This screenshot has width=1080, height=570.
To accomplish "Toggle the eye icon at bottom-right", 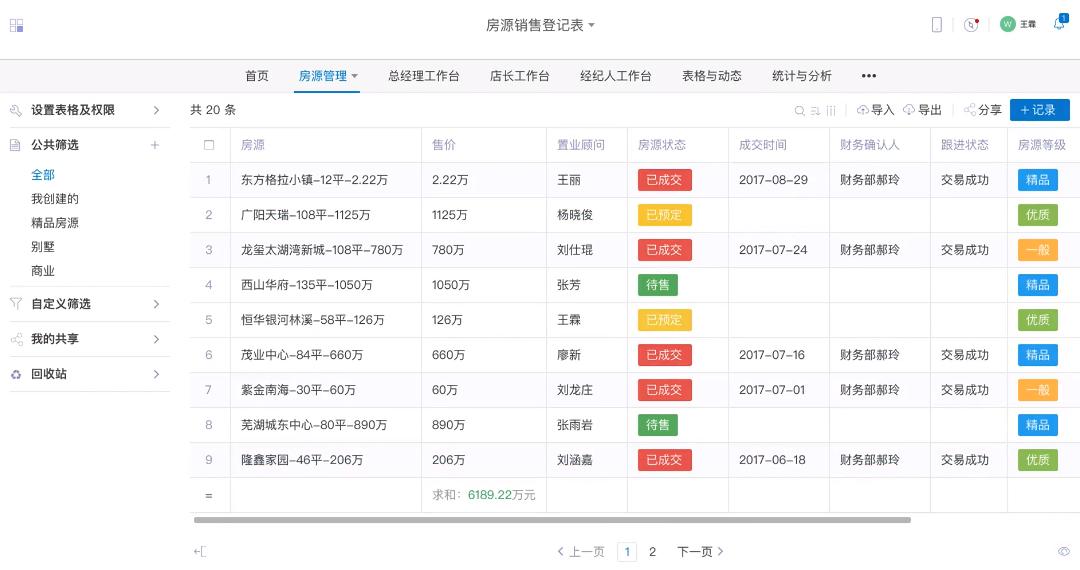I will click(1063, 551).
